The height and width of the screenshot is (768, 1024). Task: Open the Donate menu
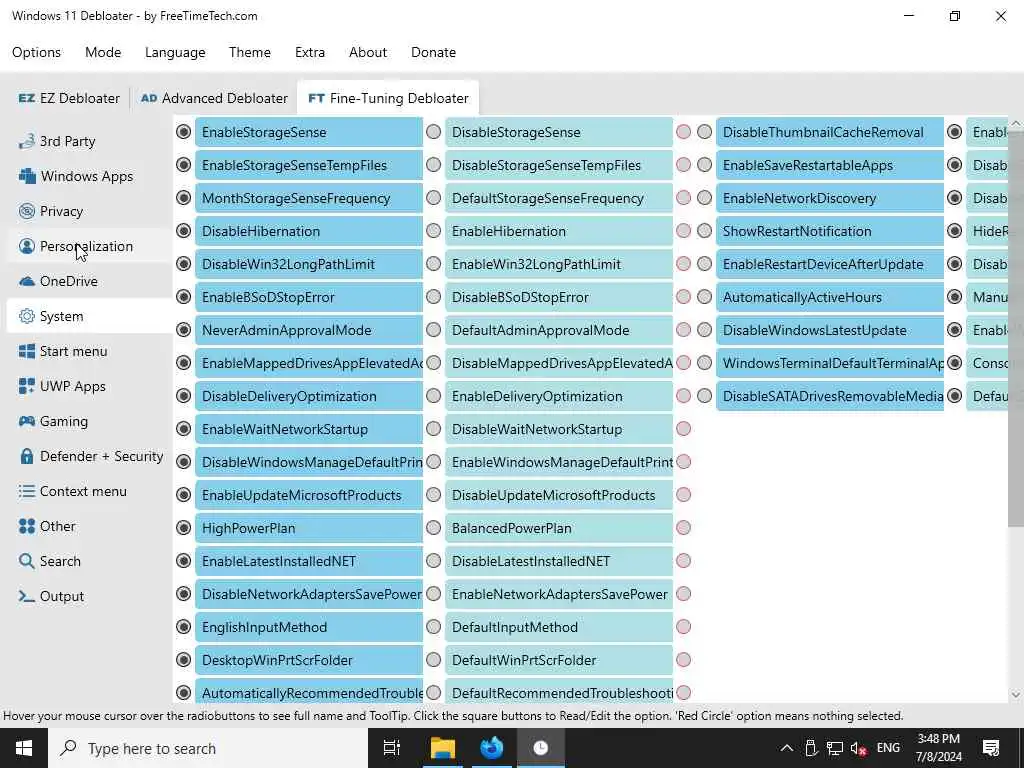tap(433, 52)
